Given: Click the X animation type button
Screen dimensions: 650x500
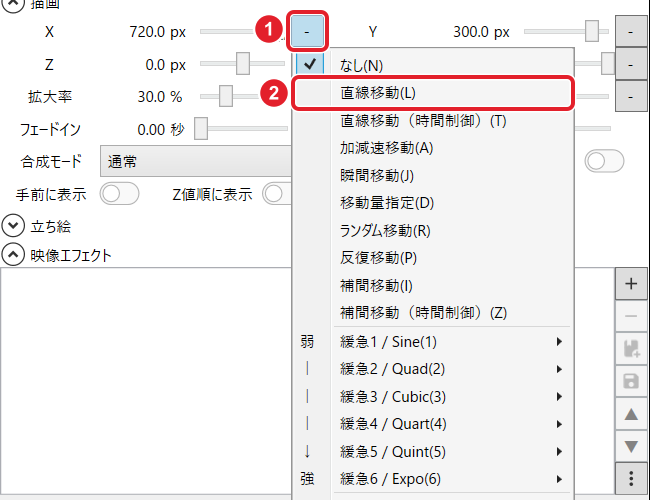Looking at the screenshot, I should (x=307, y=32).
